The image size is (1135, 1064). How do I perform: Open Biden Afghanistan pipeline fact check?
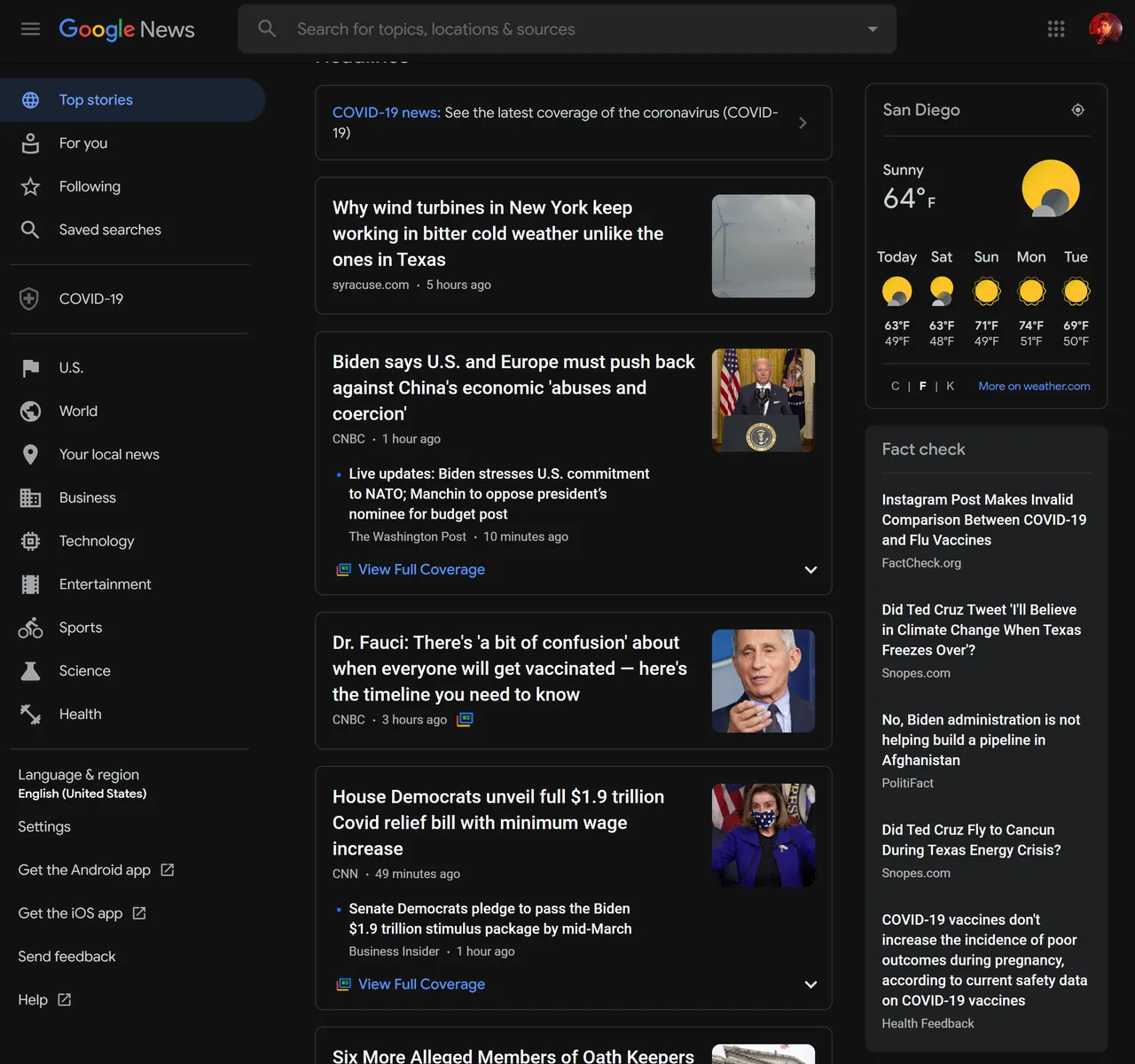(981, 739)
